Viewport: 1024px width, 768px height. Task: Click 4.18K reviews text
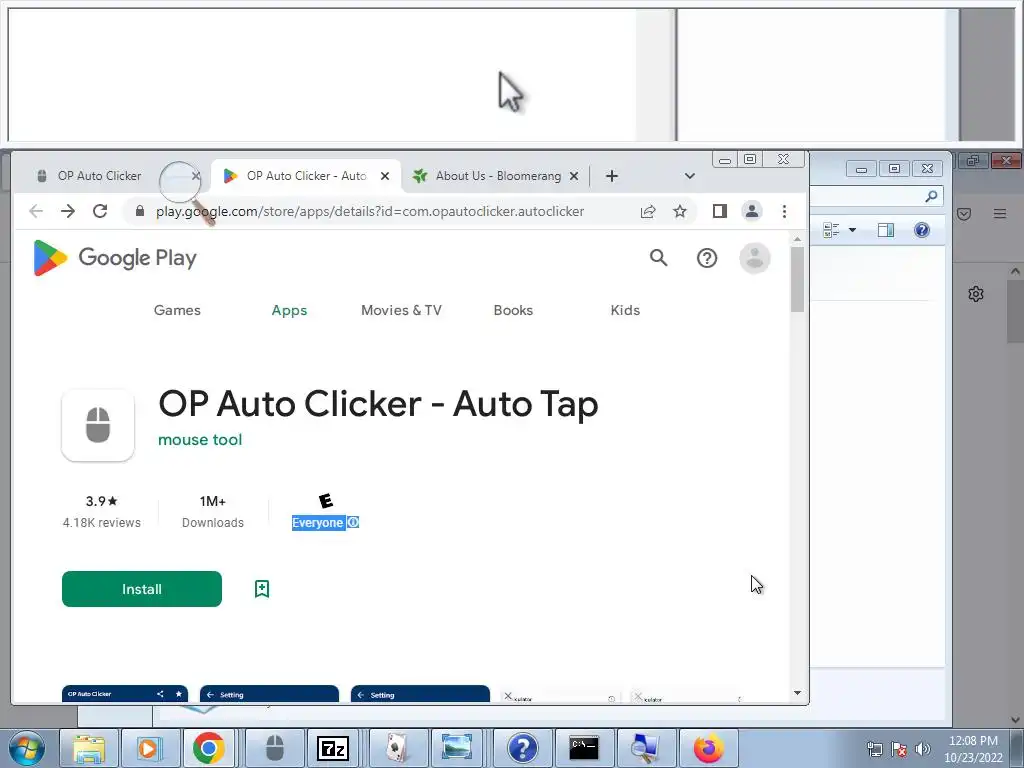102,522
